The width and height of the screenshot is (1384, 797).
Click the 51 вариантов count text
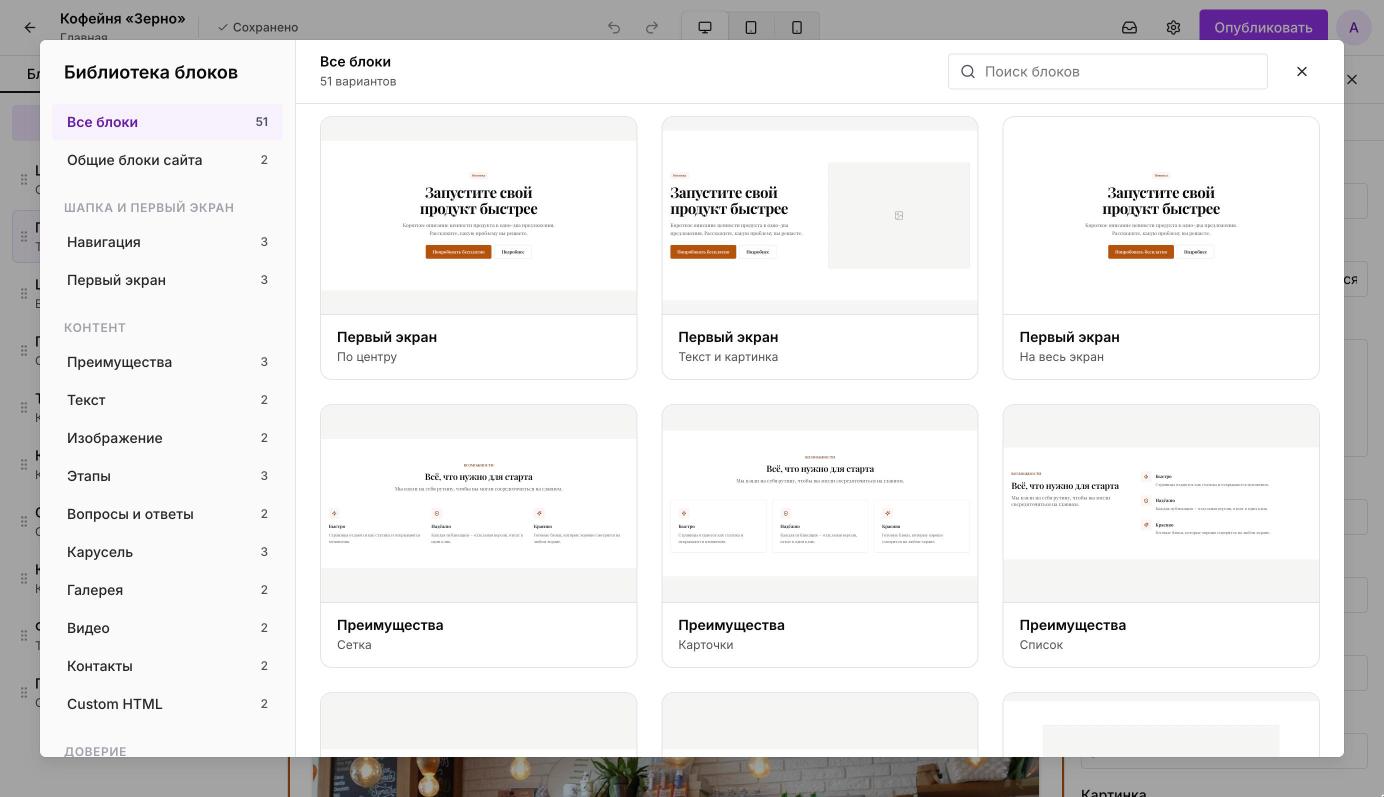pyautogui.click(x=358, y=81)
